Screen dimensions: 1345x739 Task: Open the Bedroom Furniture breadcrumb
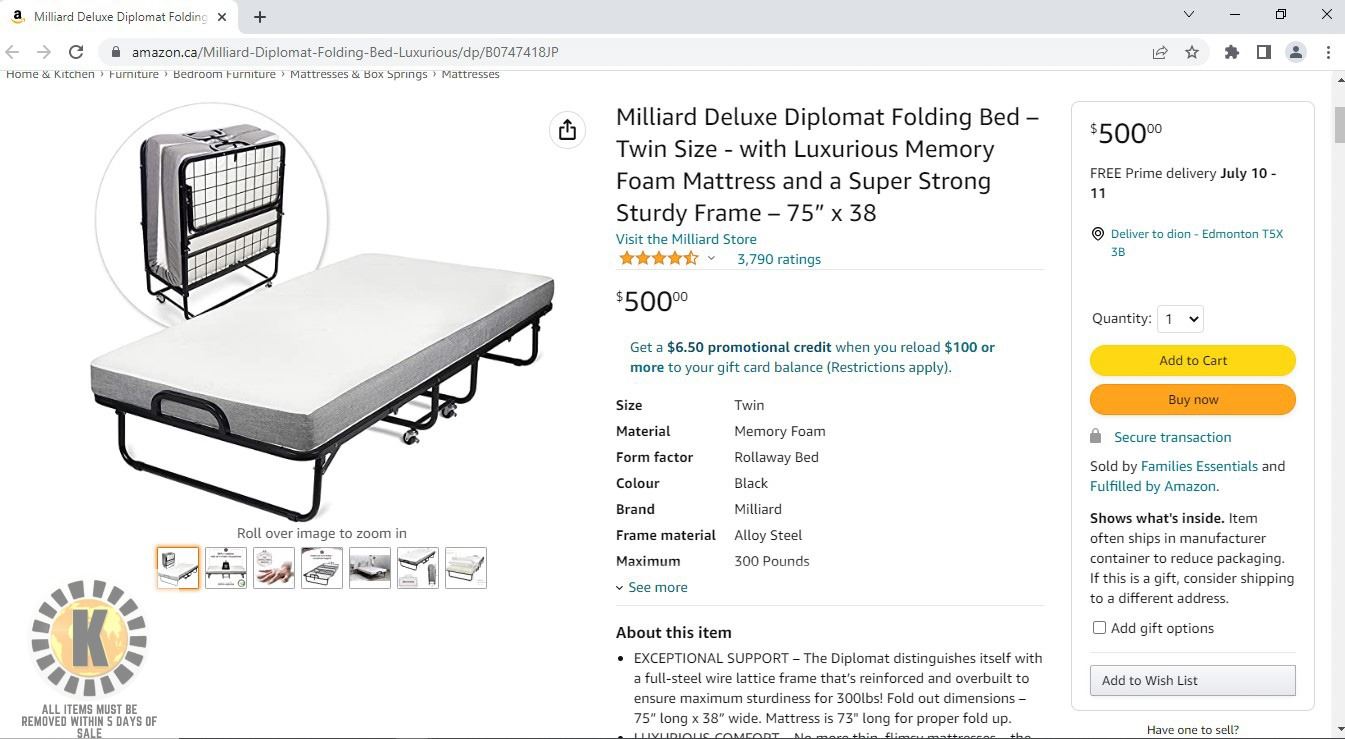point(224,74)
